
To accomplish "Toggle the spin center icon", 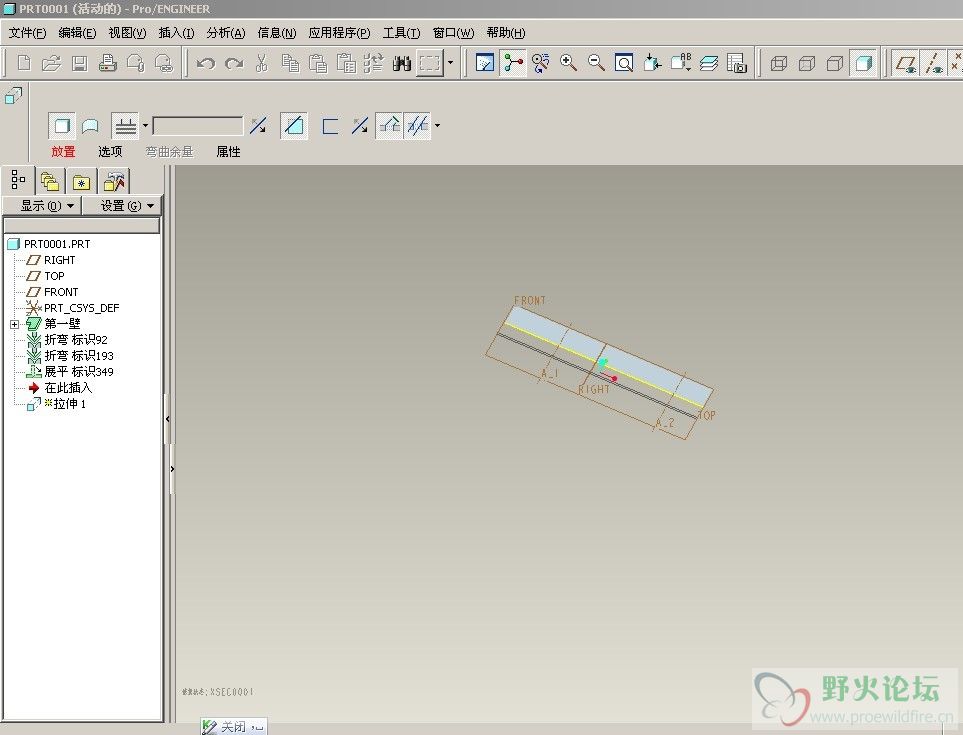I will (x=513, y=63).
